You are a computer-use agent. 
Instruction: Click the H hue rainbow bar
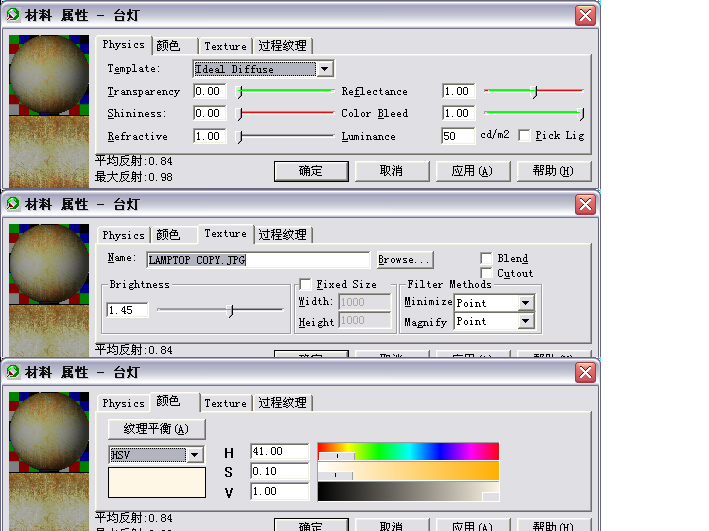pyautogui.click(x=408, y=451)
